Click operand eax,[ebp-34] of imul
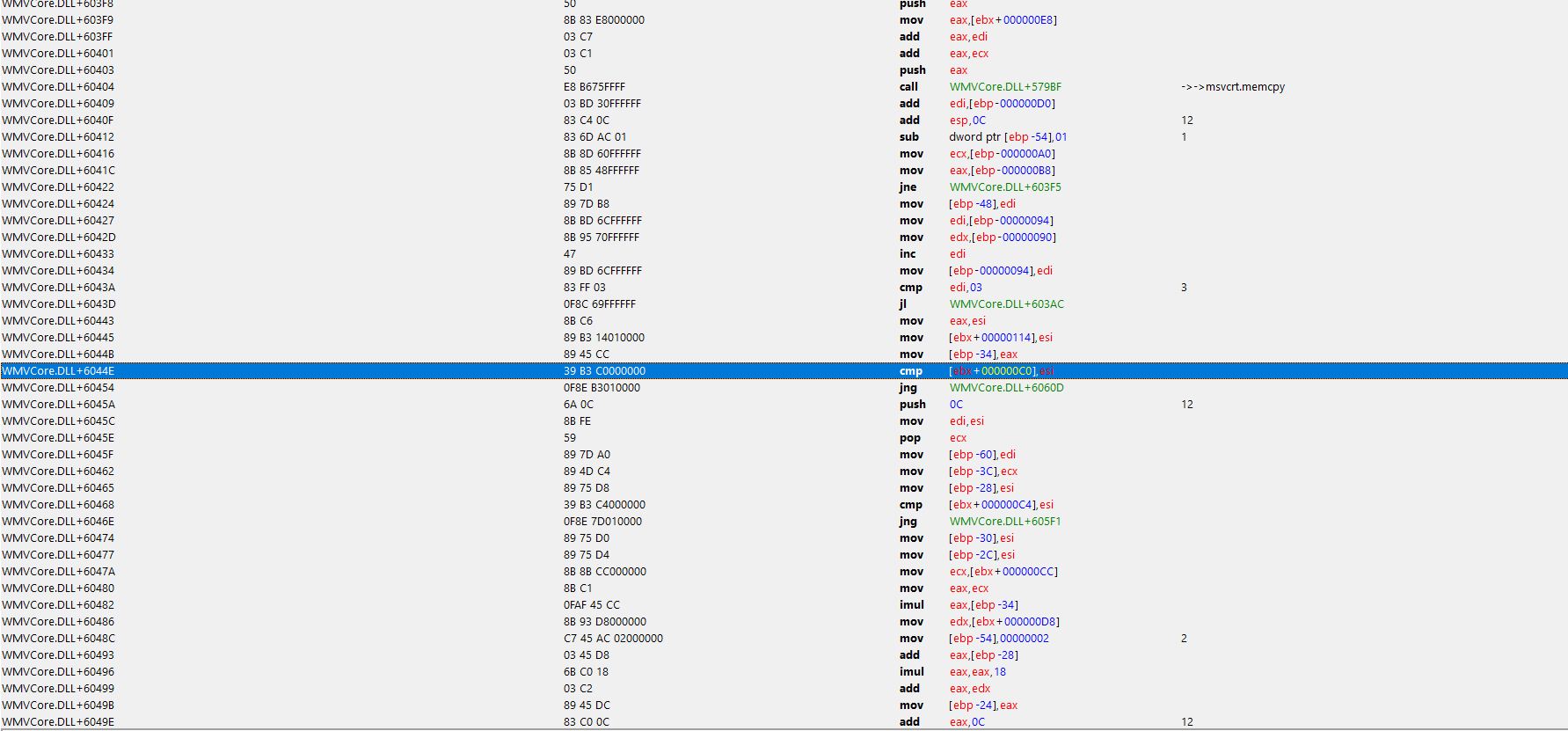 click(984, 605)
